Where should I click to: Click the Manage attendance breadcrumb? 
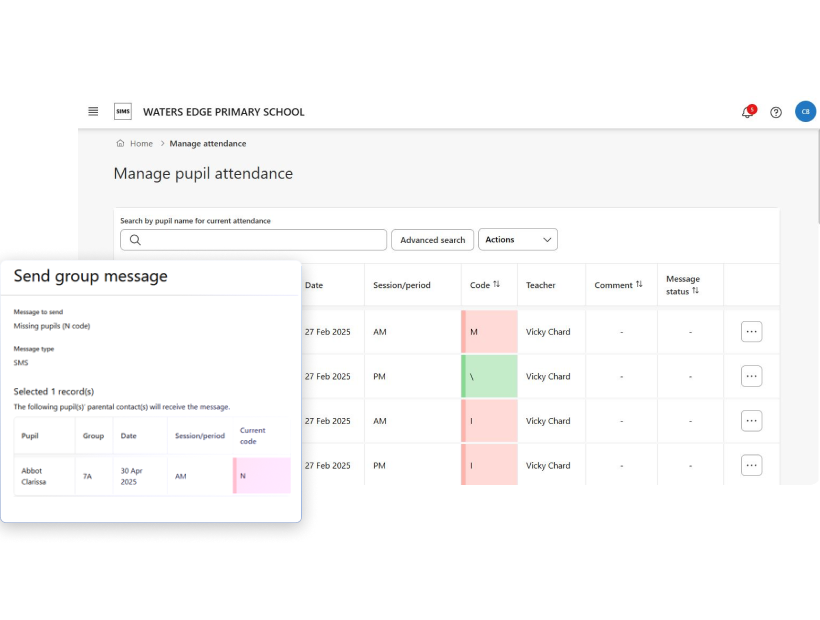coord(207,144)
